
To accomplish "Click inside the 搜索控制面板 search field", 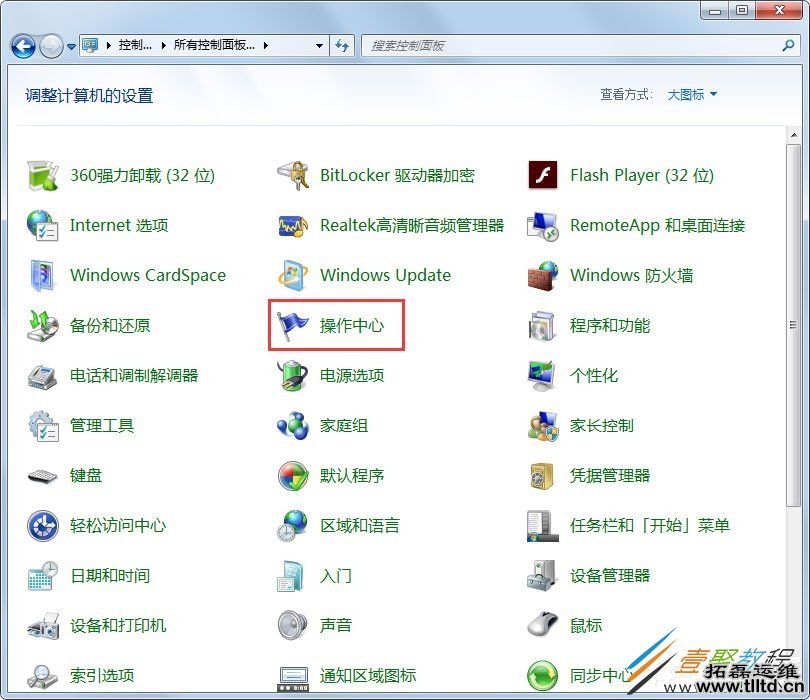I will 500,45.
